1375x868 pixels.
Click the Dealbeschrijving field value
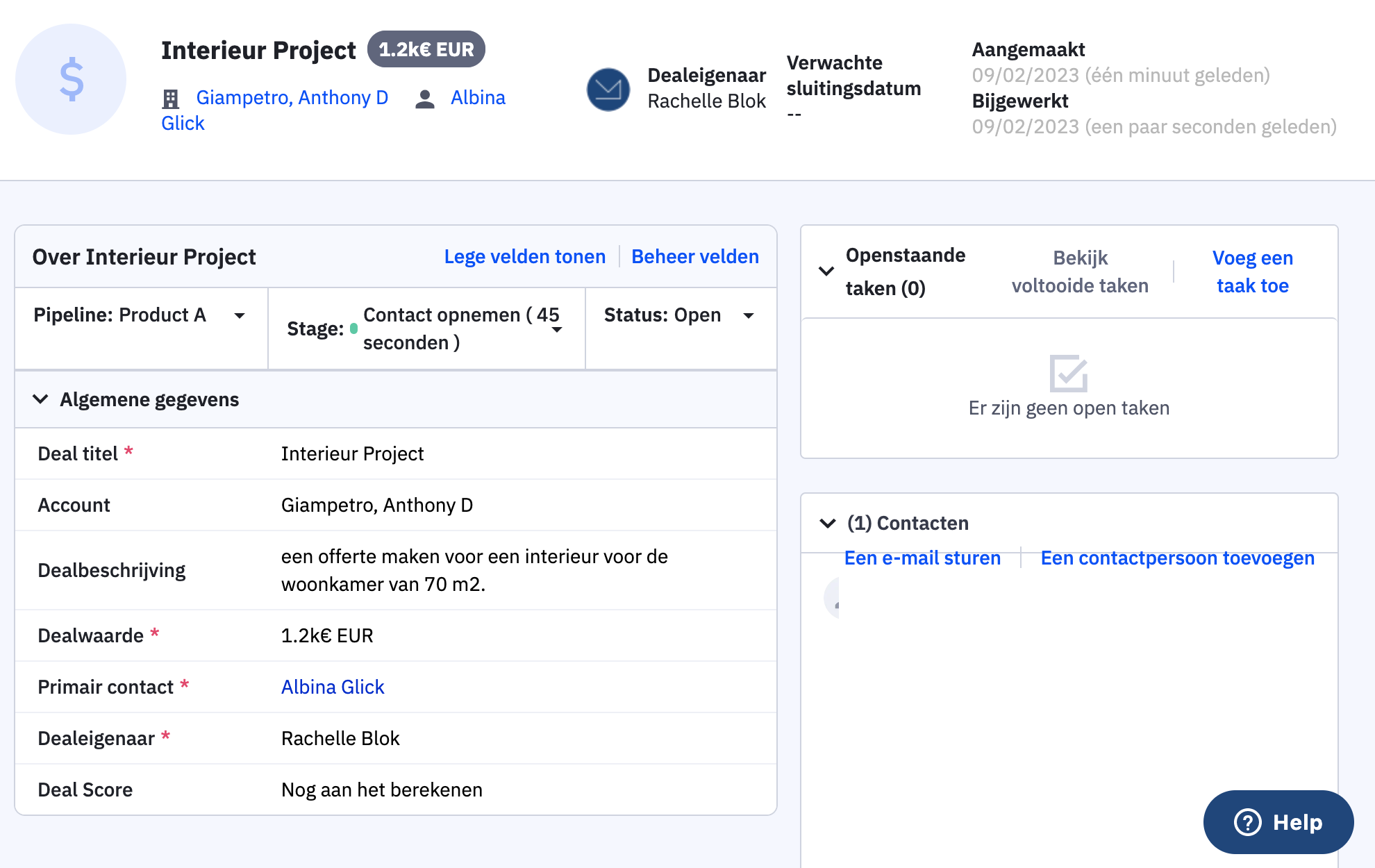(474, 570)
